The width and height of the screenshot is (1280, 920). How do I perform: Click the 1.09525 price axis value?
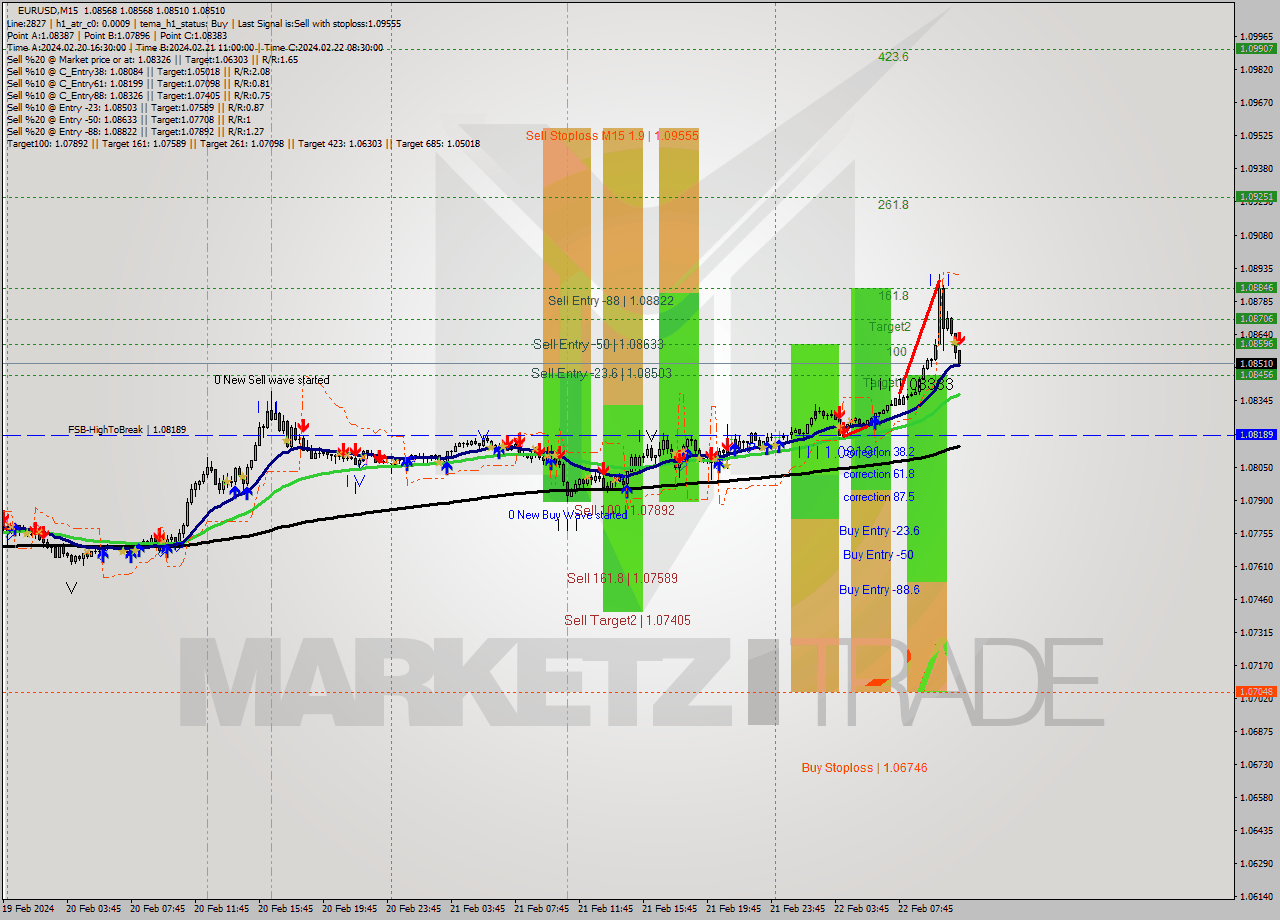click(1256, 135)
